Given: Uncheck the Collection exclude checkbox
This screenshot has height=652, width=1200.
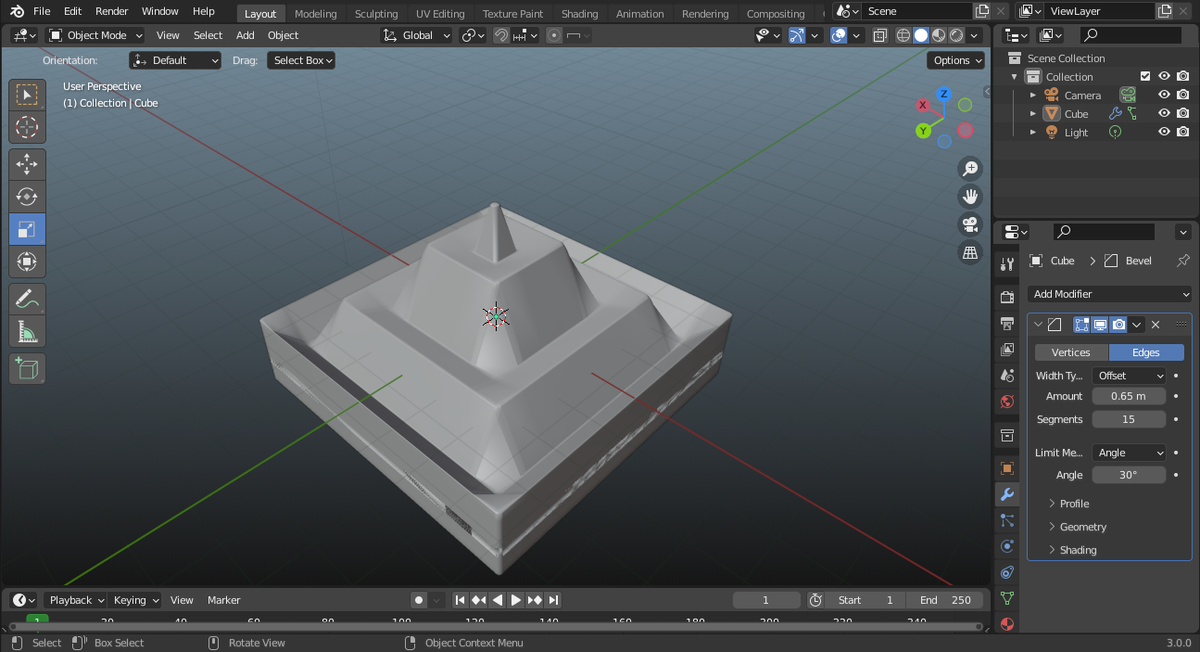Looking at the screenshot, I should pos(1145,76).
